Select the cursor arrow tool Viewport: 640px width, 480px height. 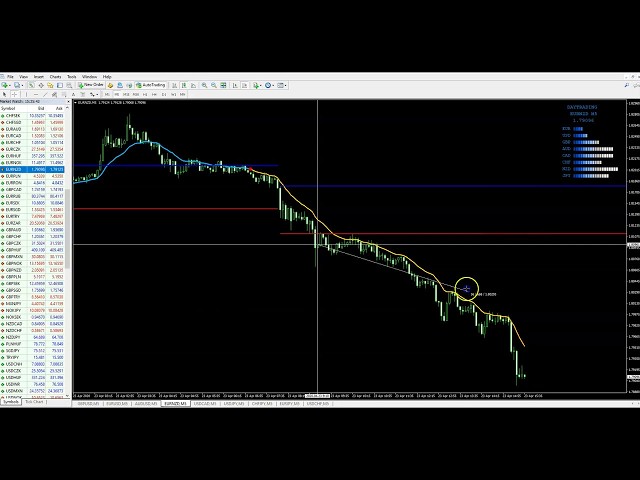point(4,94)
